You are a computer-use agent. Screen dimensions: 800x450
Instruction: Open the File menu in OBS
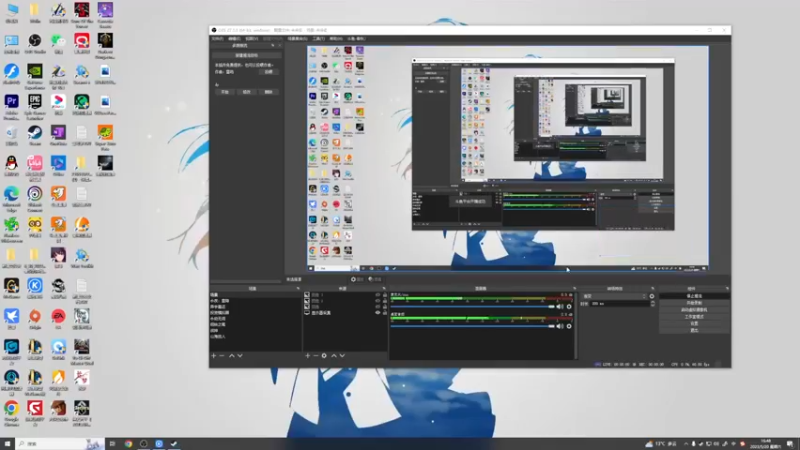[217, 39]
